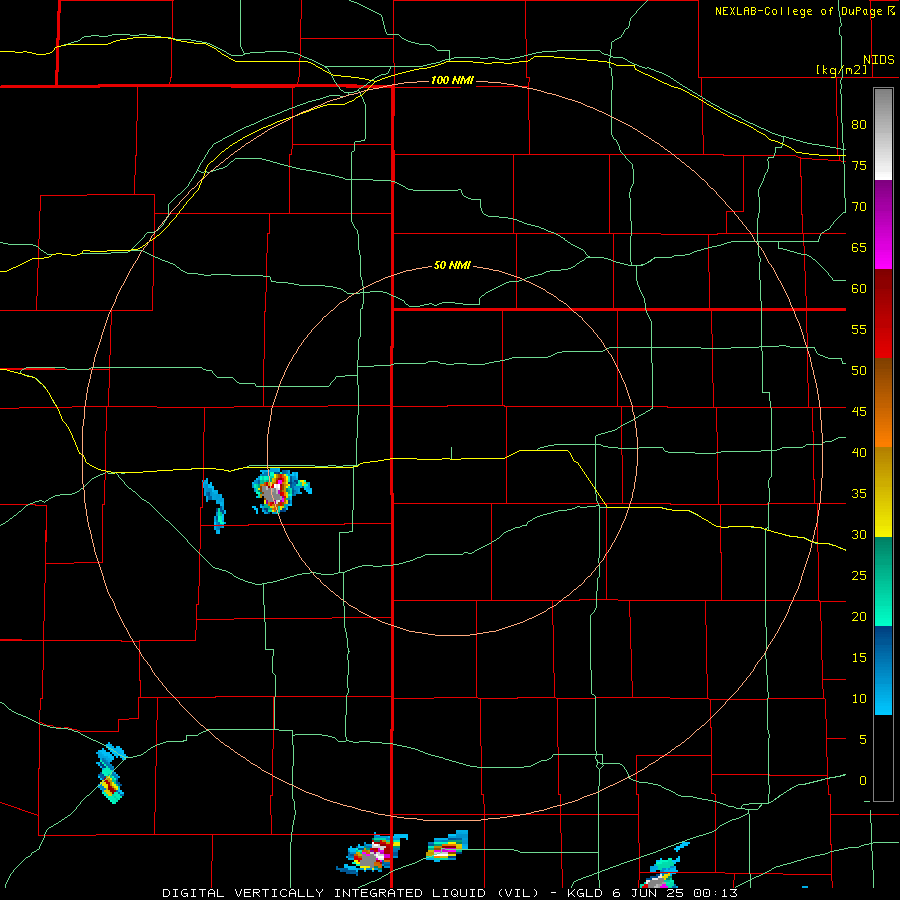The image size is (900, 900).
Task: Click the bottom storm cell right of the state line
Action: [447, 847]
